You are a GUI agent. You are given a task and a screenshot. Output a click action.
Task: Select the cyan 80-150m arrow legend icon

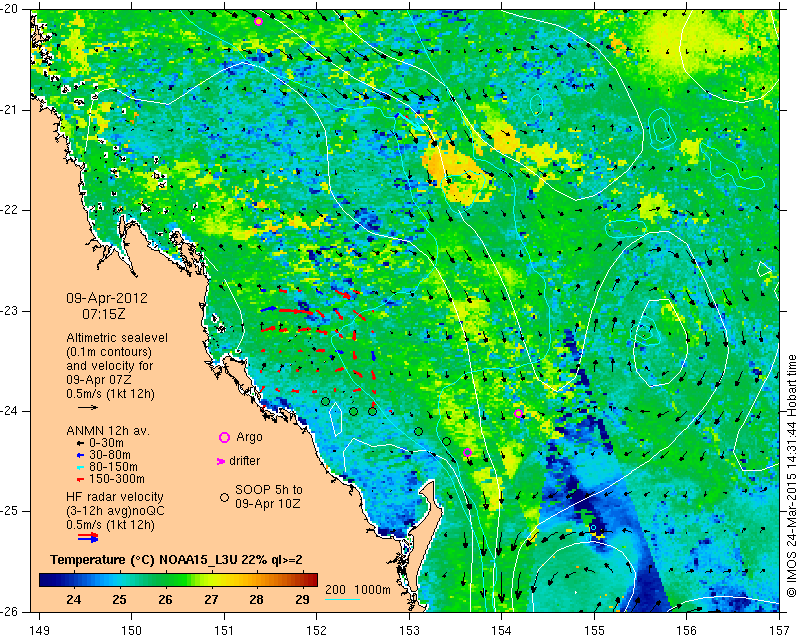pyautogui.click(x=80, y=467)
